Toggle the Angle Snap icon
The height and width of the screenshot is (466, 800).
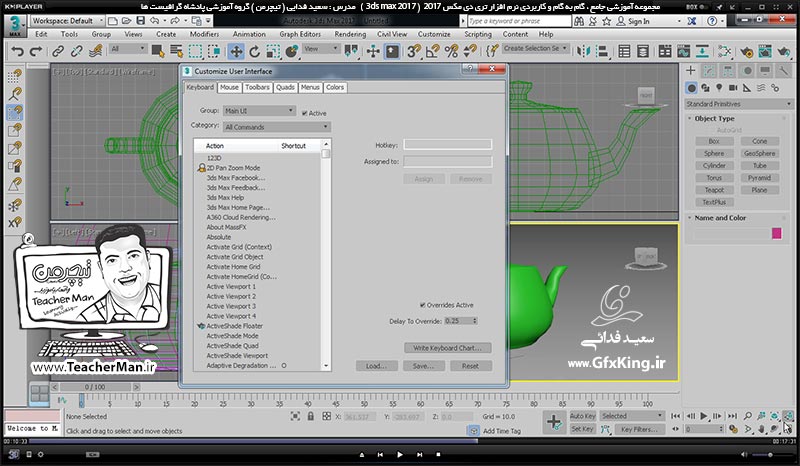pyautogui.click(x=432, y=51)
